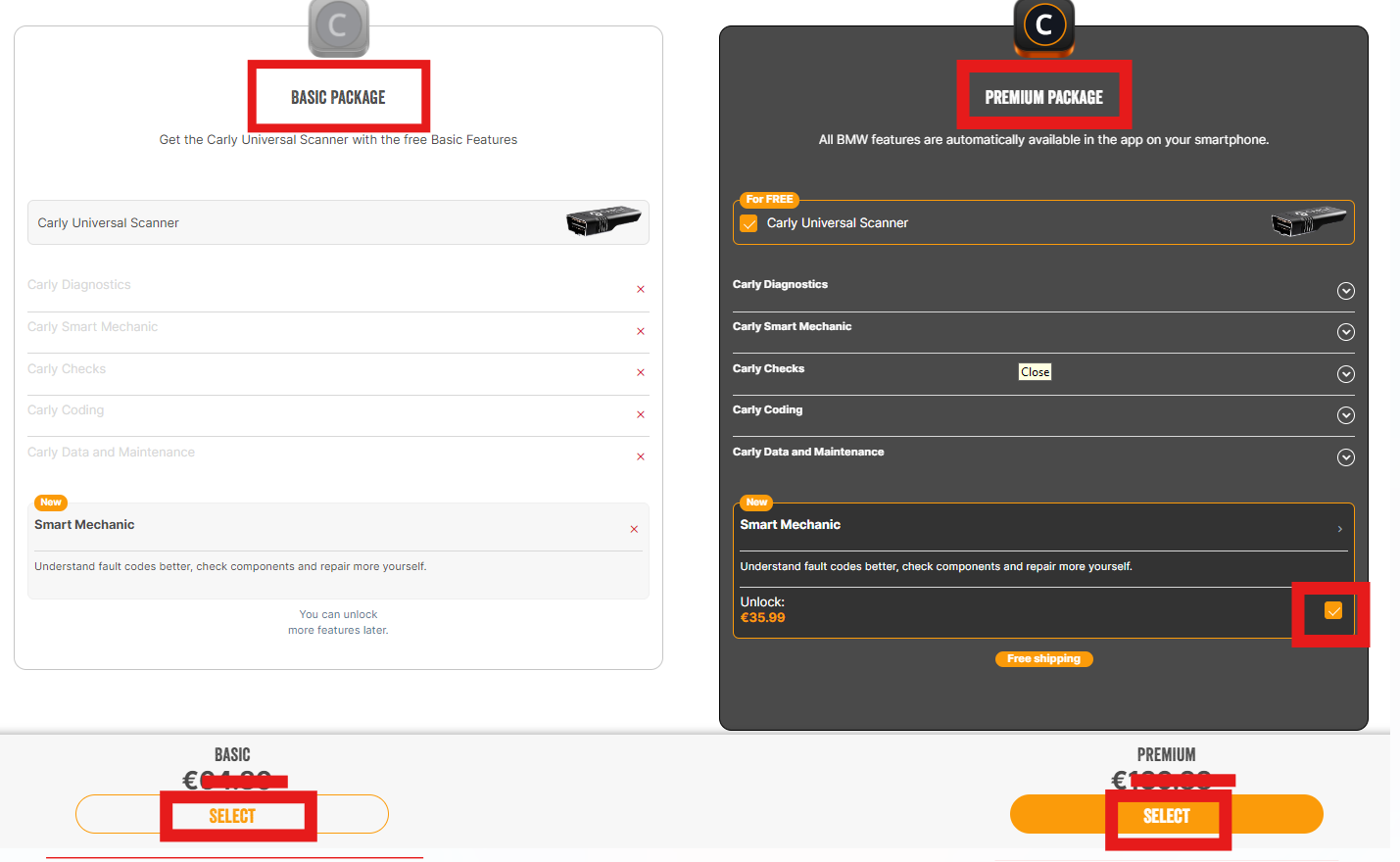Click the red X beside Basic Data and Maintenance
This screenshot has width=1400, height=862.
coord(641,456)
